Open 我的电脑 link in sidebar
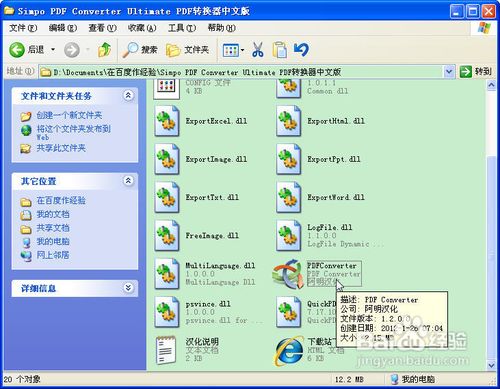Viewport: 500px width, 389px height. tap(53, 241)
